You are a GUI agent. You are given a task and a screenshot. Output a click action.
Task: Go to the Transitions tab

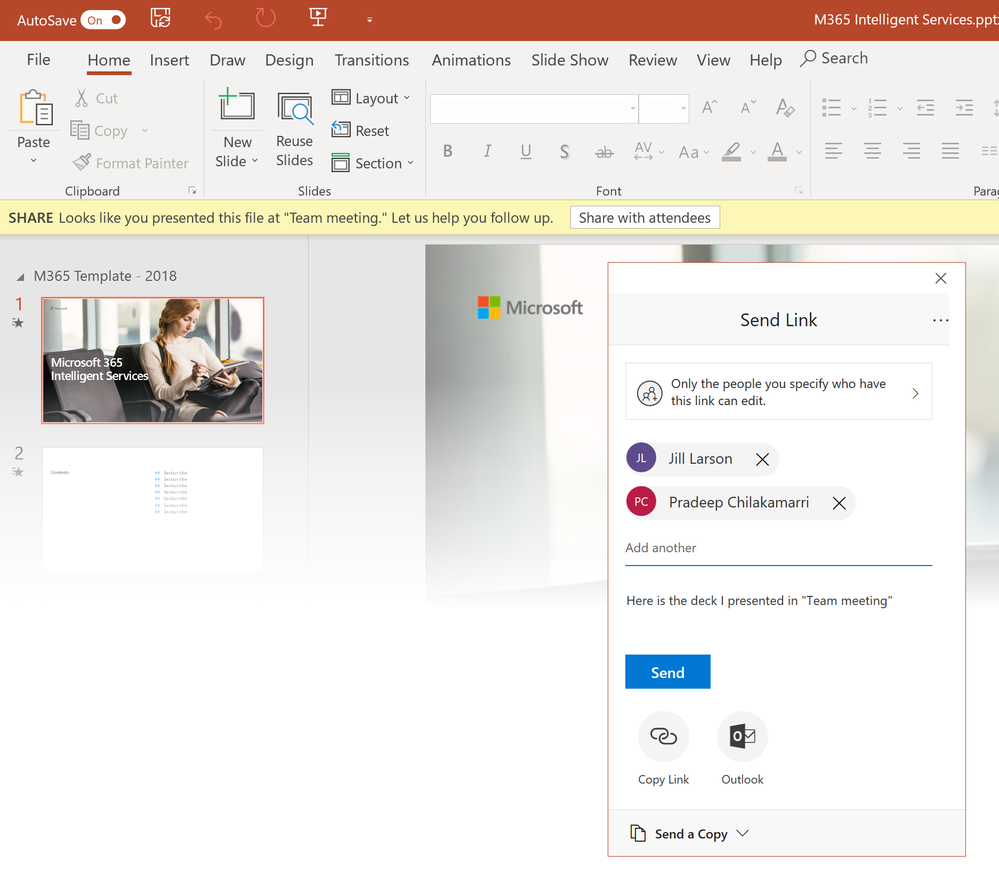tap(372, 60)
